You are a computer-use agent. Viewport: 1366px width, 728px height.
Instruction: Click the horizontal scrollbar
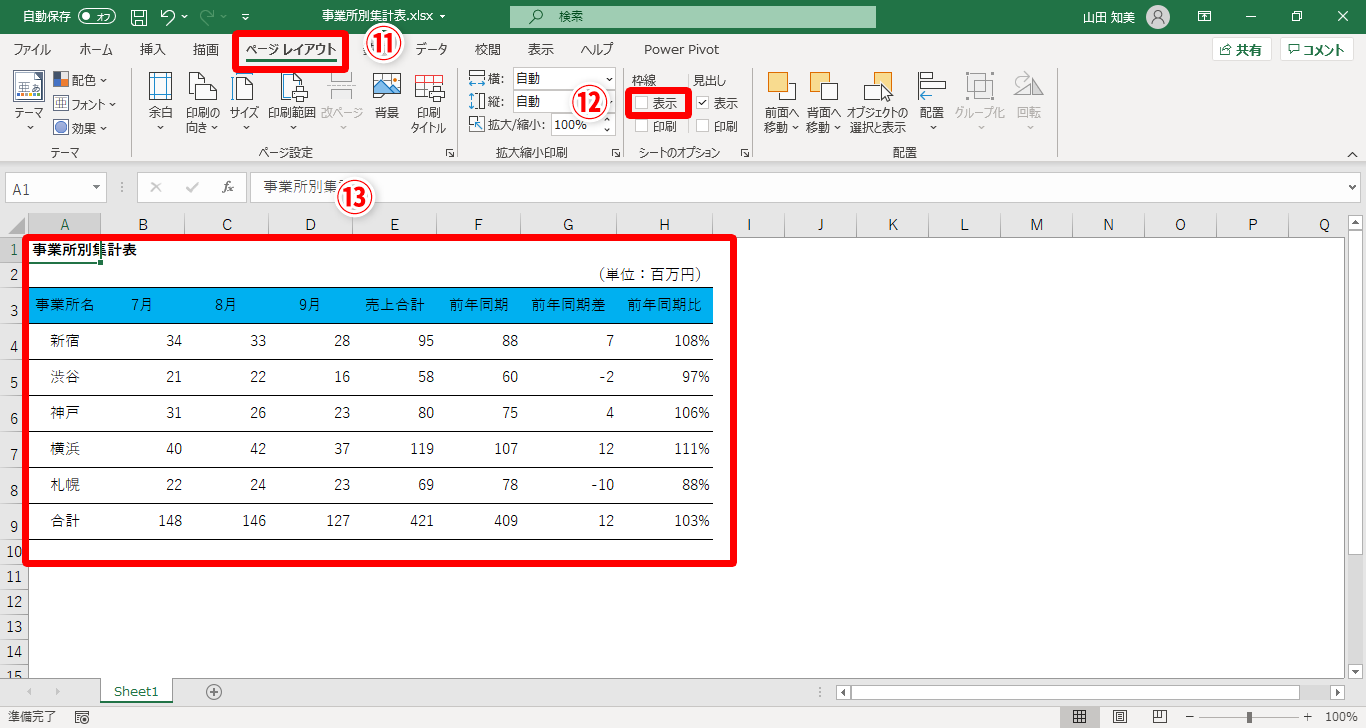[1075, 692]
